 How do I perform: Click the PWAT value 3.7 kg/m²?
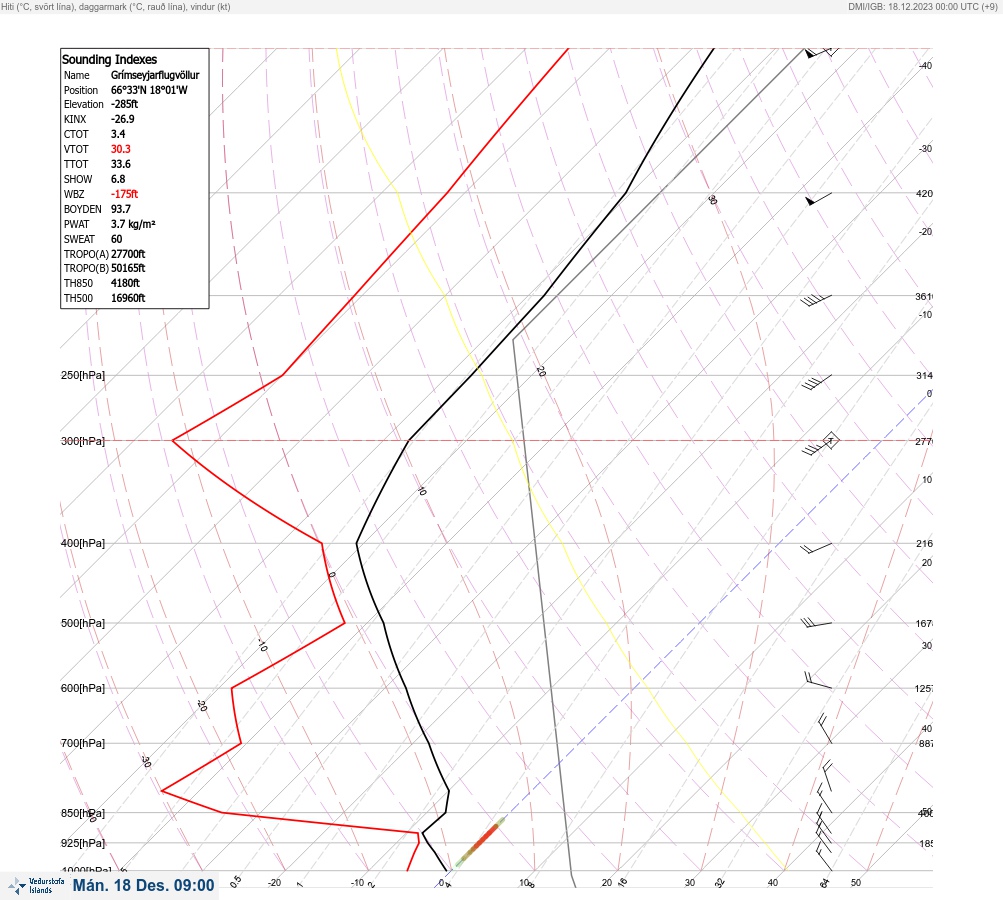tap(133, 224)
